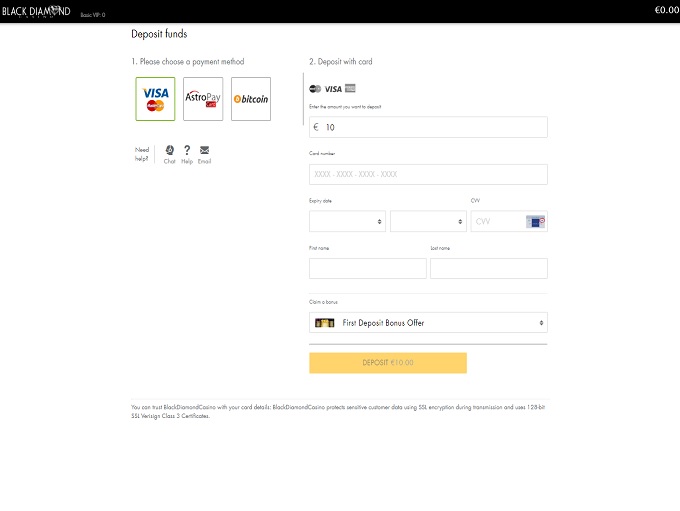The height and width of the screenshot is (511, 680).
Task: Click the Basic VIP status label
Action: click(x=92, y=15)
